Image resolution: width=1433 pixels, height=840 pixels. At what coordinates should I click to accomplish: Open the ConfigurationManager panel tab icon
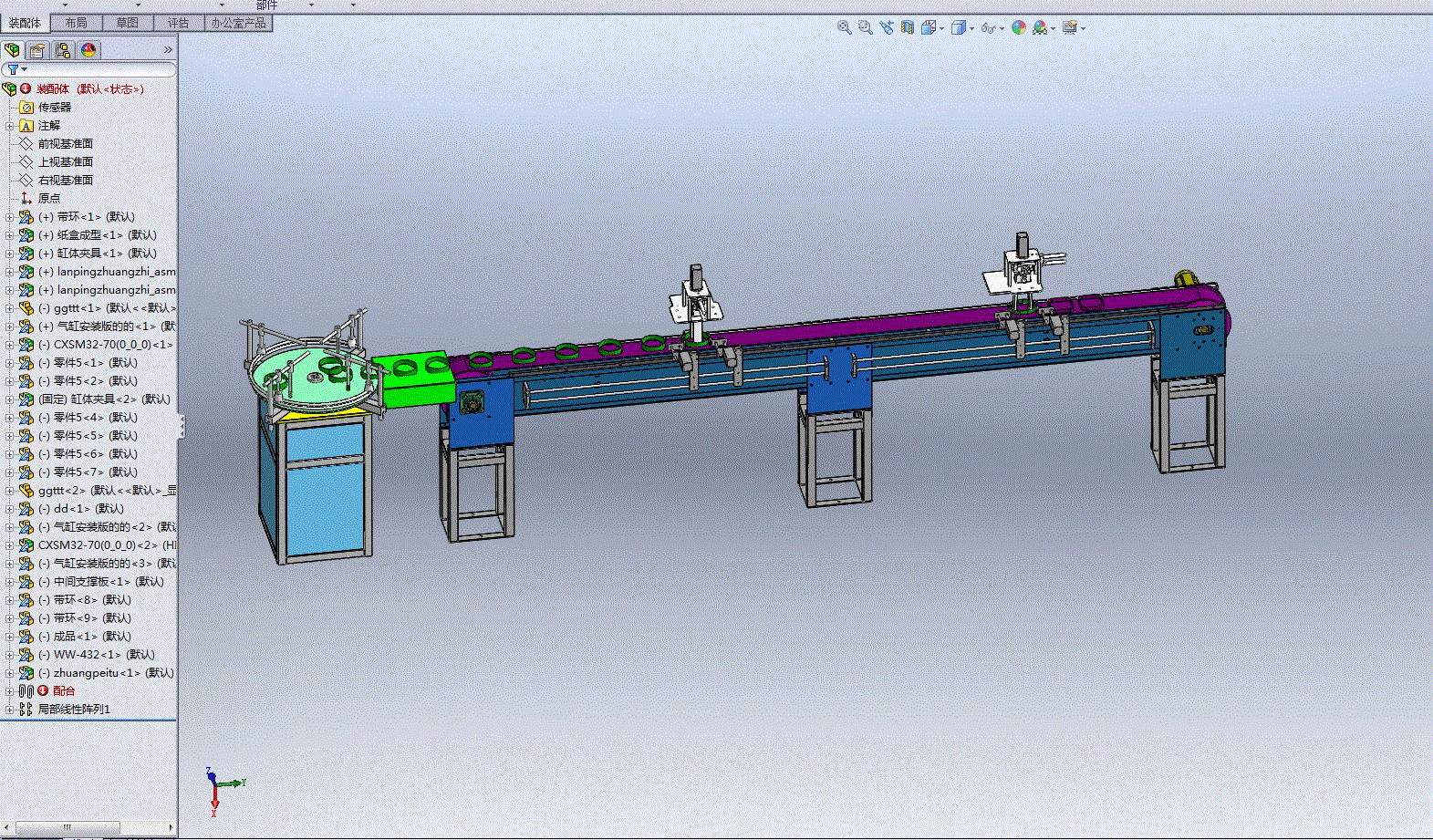[63, 50]
